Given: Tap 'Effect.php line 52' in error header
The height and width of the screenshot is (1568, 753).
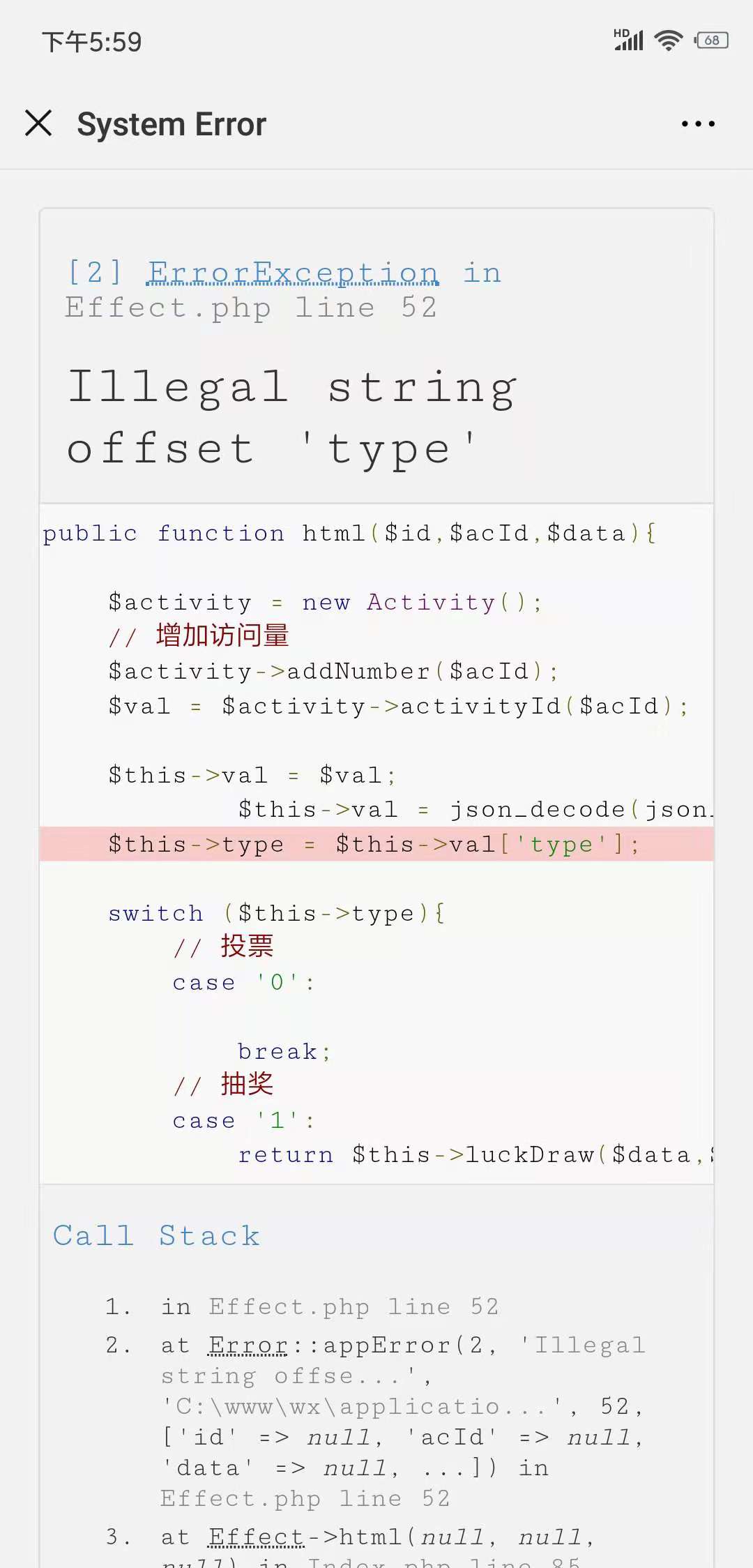Looking at the screenshot, I should pyautogui.click(x=251, y=308).
